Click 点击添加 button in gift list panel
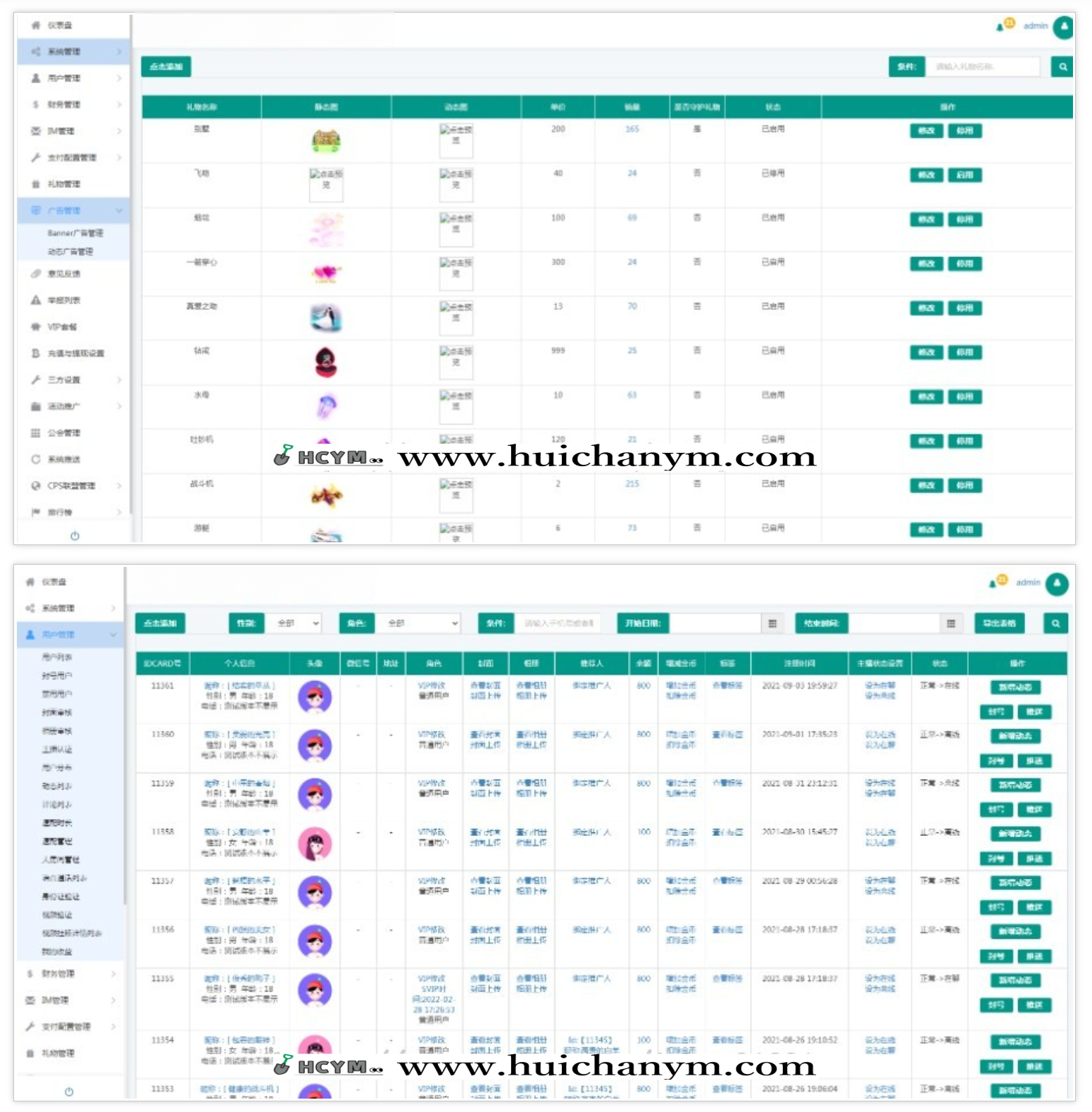The width and height of the screenshot is (1092, 1112). (x=166, y=67)
